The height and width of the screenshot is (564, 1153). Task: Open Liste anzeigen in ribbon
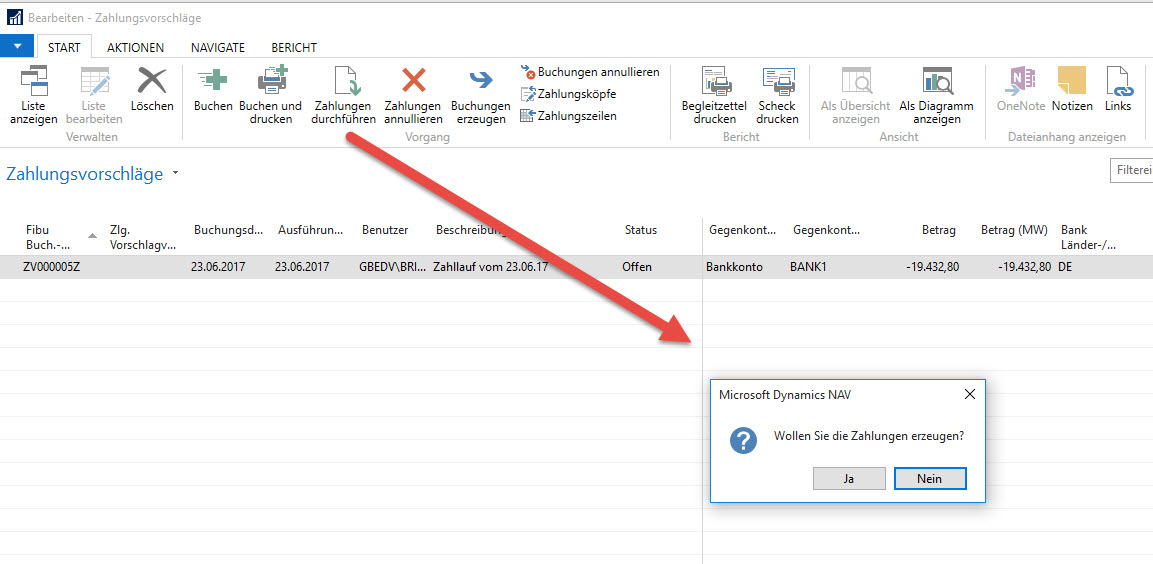click(x=33, y=95)
